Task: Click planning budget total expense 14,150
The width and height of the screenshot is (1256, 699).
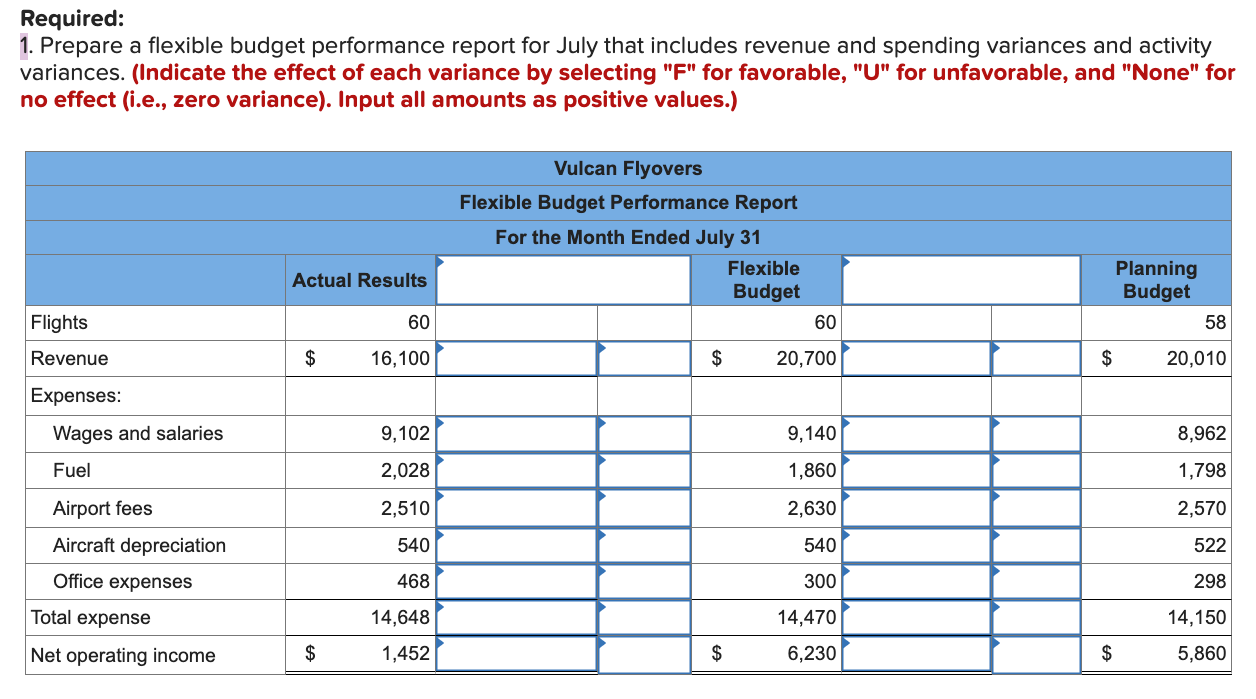Action: (x=1196, y=618)
